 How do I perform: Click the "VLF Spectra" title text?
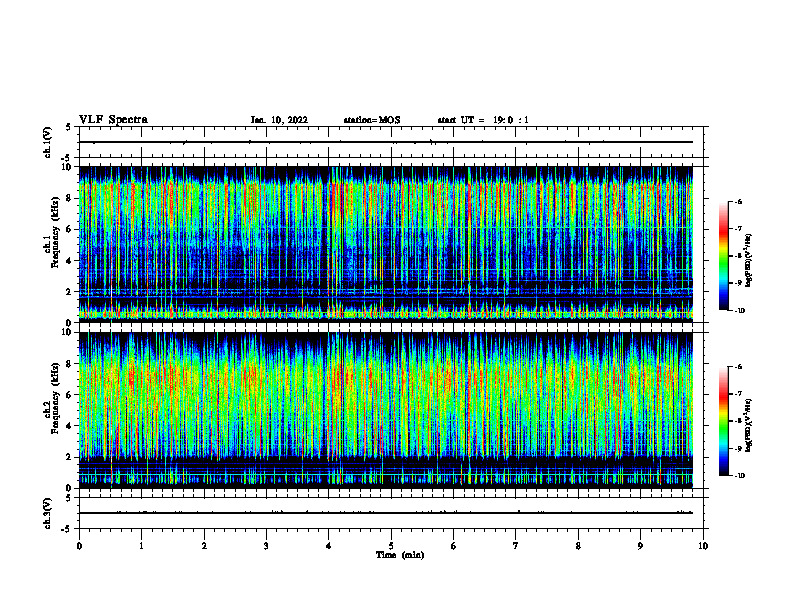113,120
